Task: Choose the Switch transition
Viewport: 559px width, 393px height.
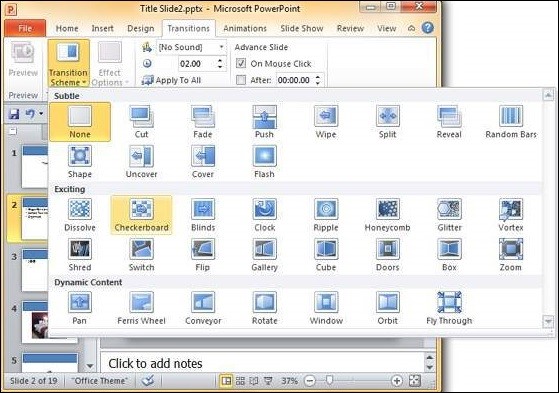Action: (x=142, y=255)
